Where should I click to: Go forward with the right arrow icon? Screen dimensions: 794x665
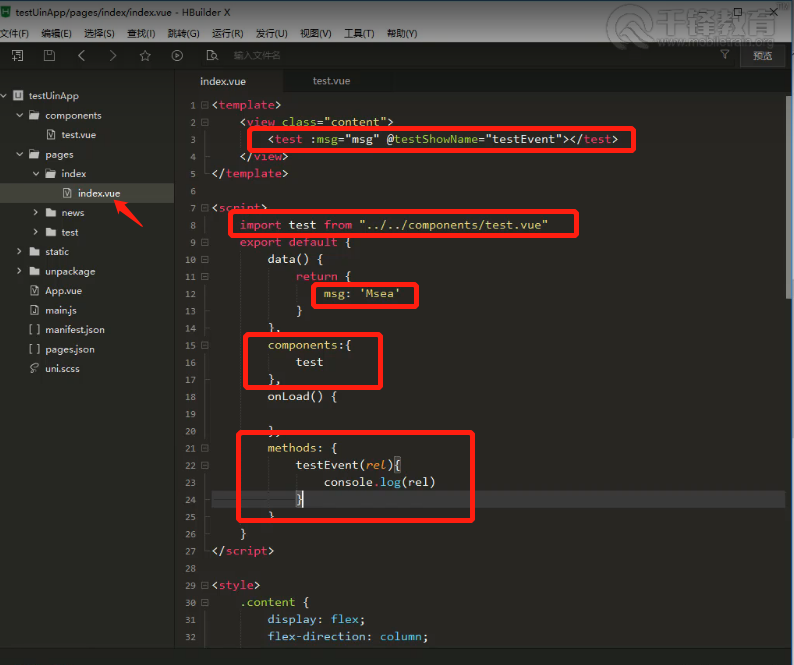[x=112, y=56]
